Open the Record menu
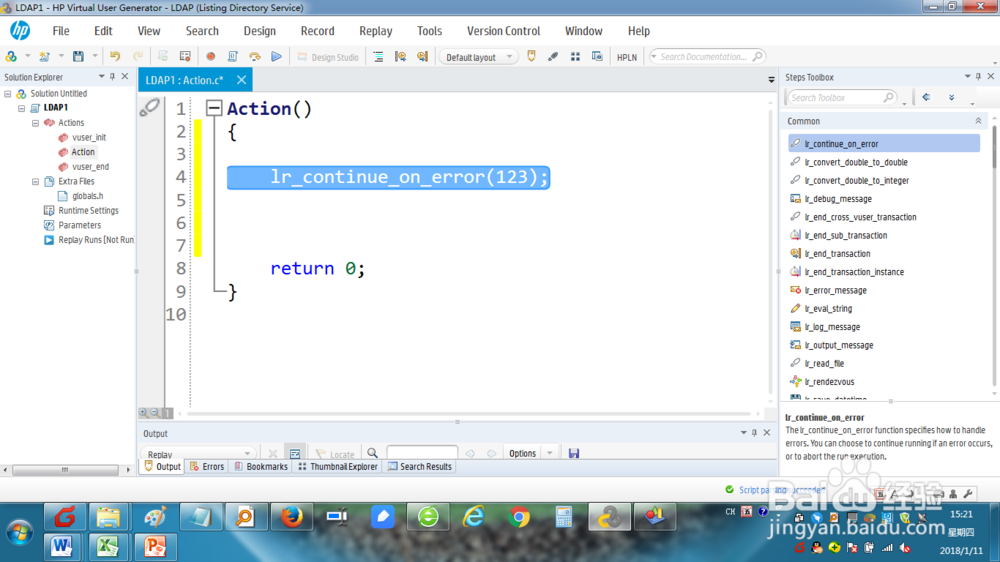The height and width of the screenshot is (562, 1000). (x=317, y=31)
